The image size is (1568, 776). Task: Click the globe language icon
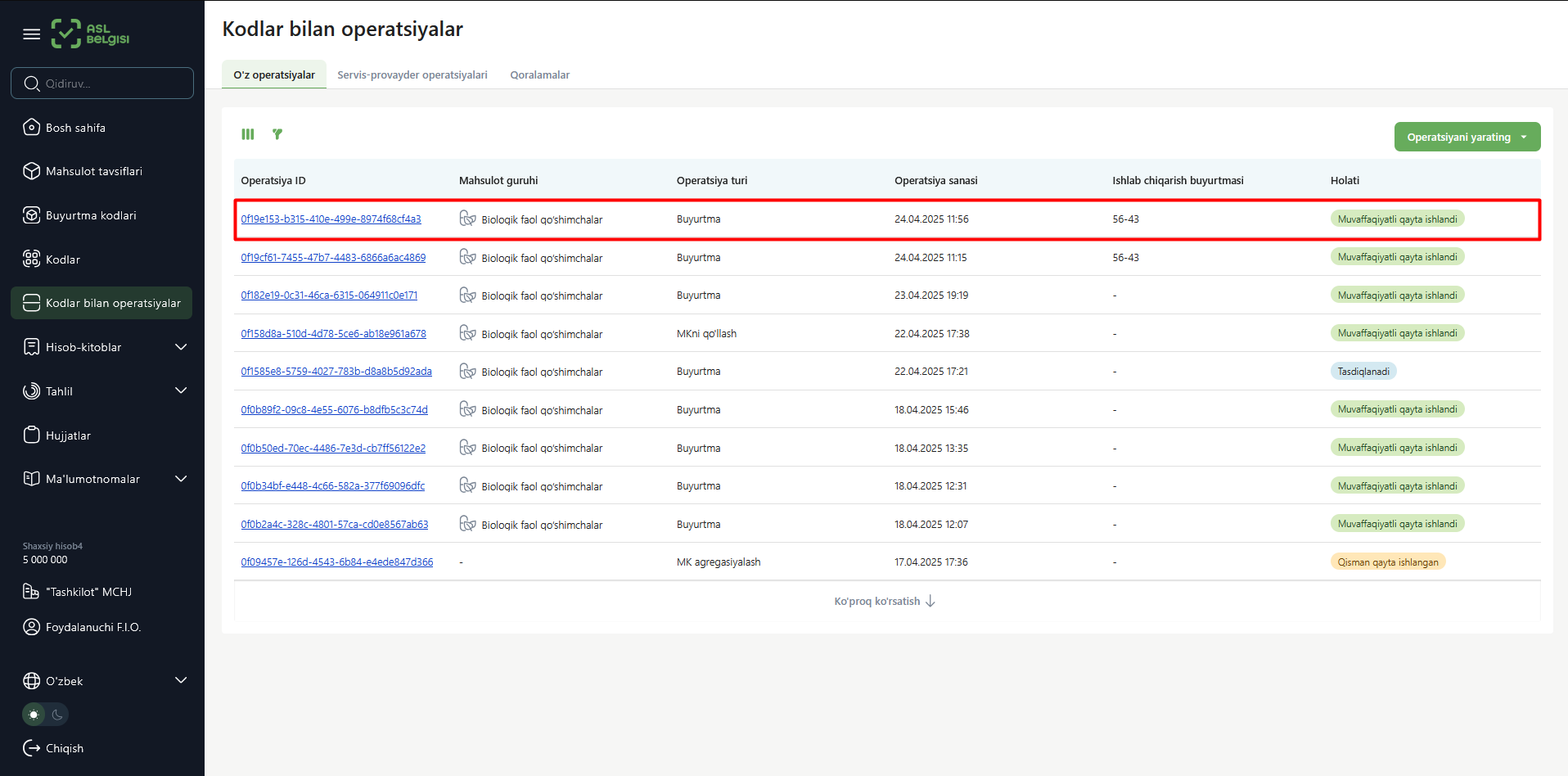(x=31, y=681)
